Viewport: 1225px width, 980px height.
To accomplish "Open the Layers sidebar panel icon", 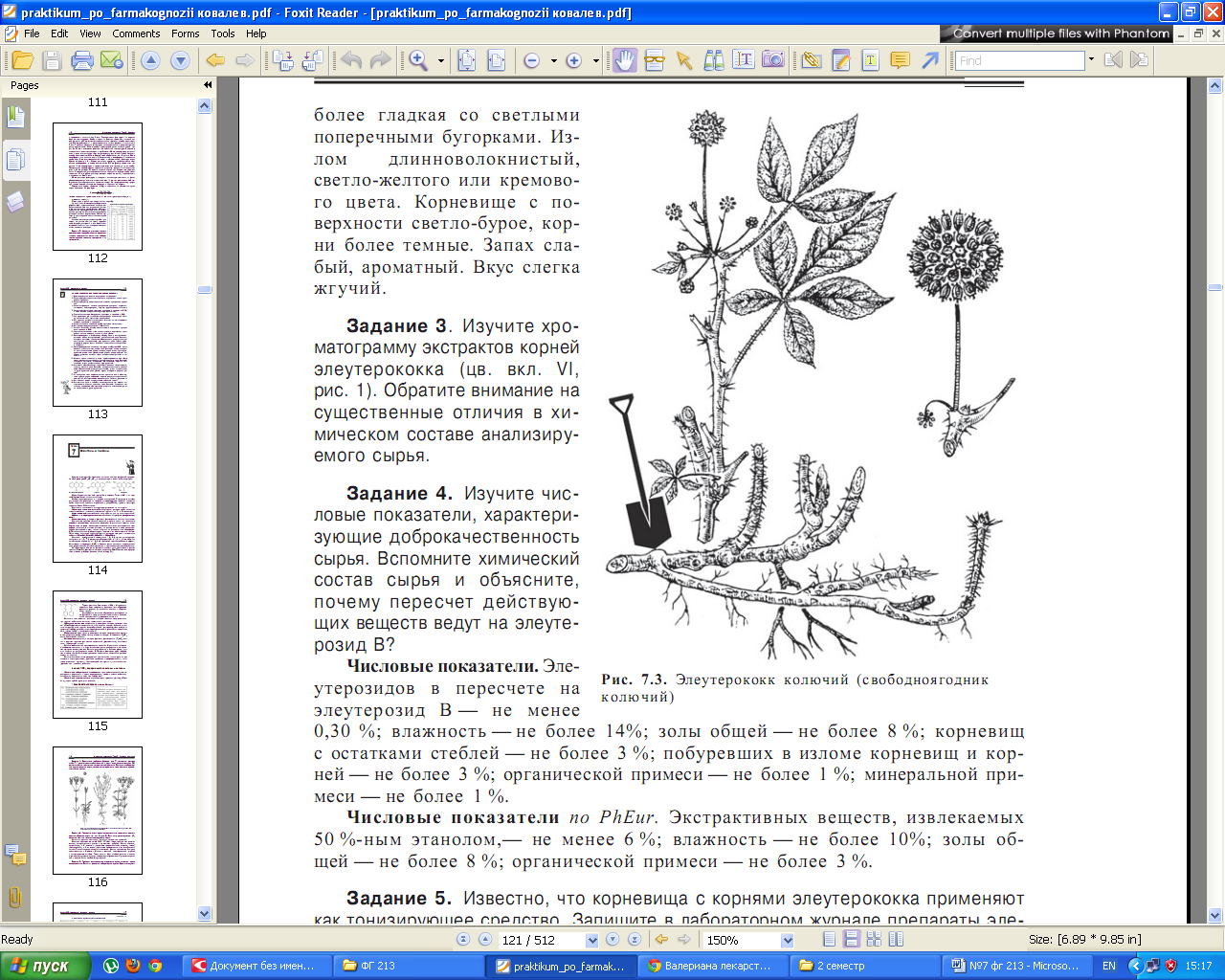I will click(15, 202).
